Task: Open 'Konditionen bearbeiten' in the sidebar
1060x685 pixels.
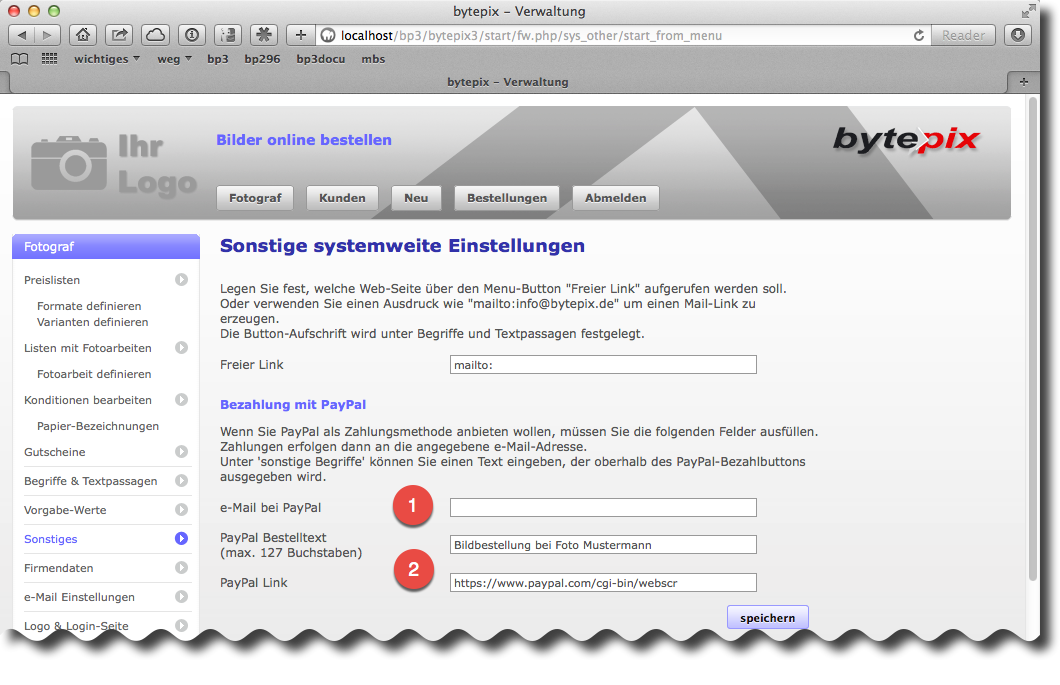Action: click(x=88, y=400)
